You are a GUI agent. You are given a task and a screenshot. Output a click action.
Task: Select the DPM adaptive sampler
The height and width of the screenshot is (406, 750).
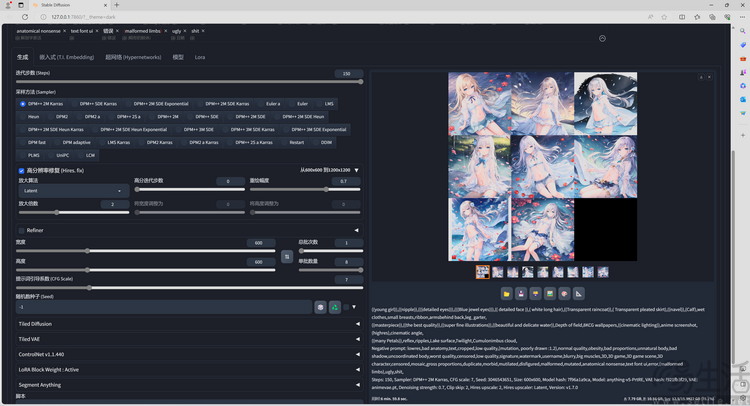[73, 143]
